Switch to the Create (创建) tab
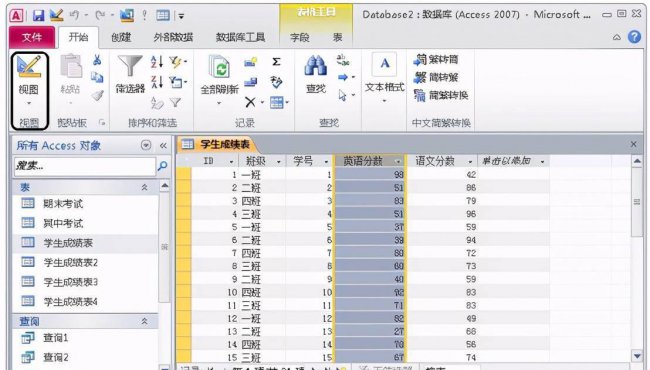The height and width of the screenshot is (370, 650). pos(121,38)
